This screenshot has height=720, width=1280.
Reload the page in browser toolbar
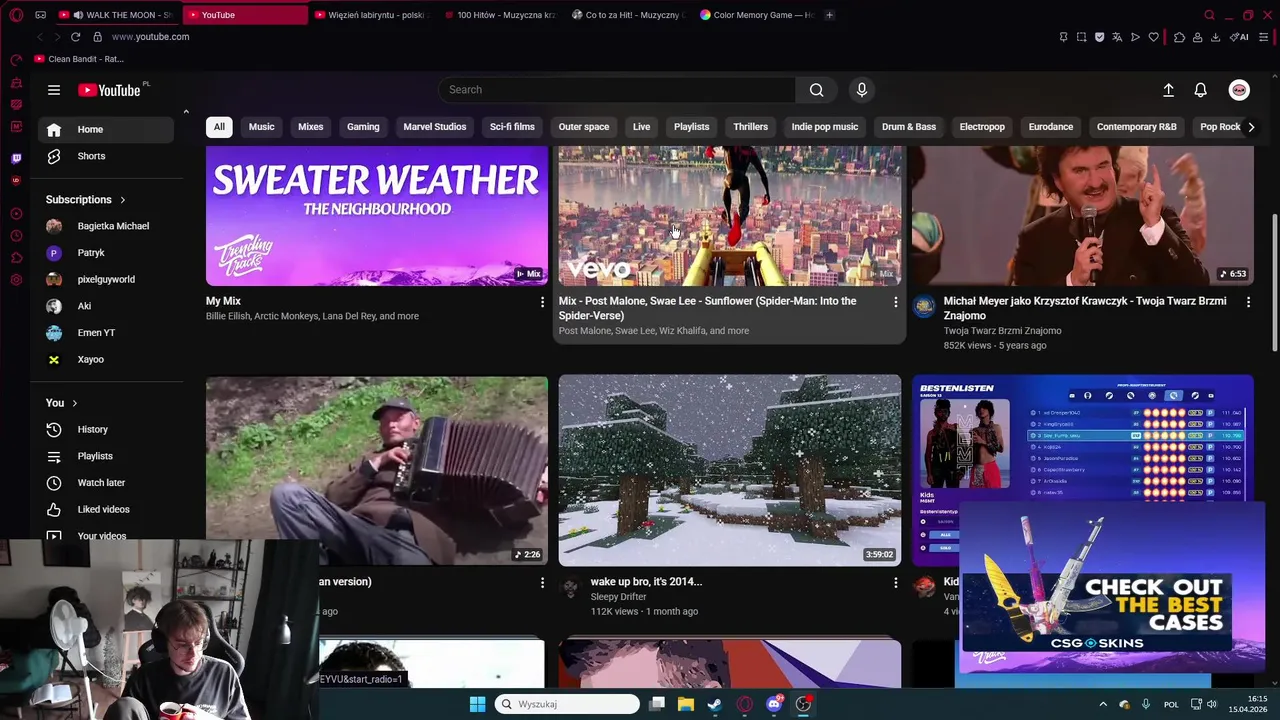[75, 37]
